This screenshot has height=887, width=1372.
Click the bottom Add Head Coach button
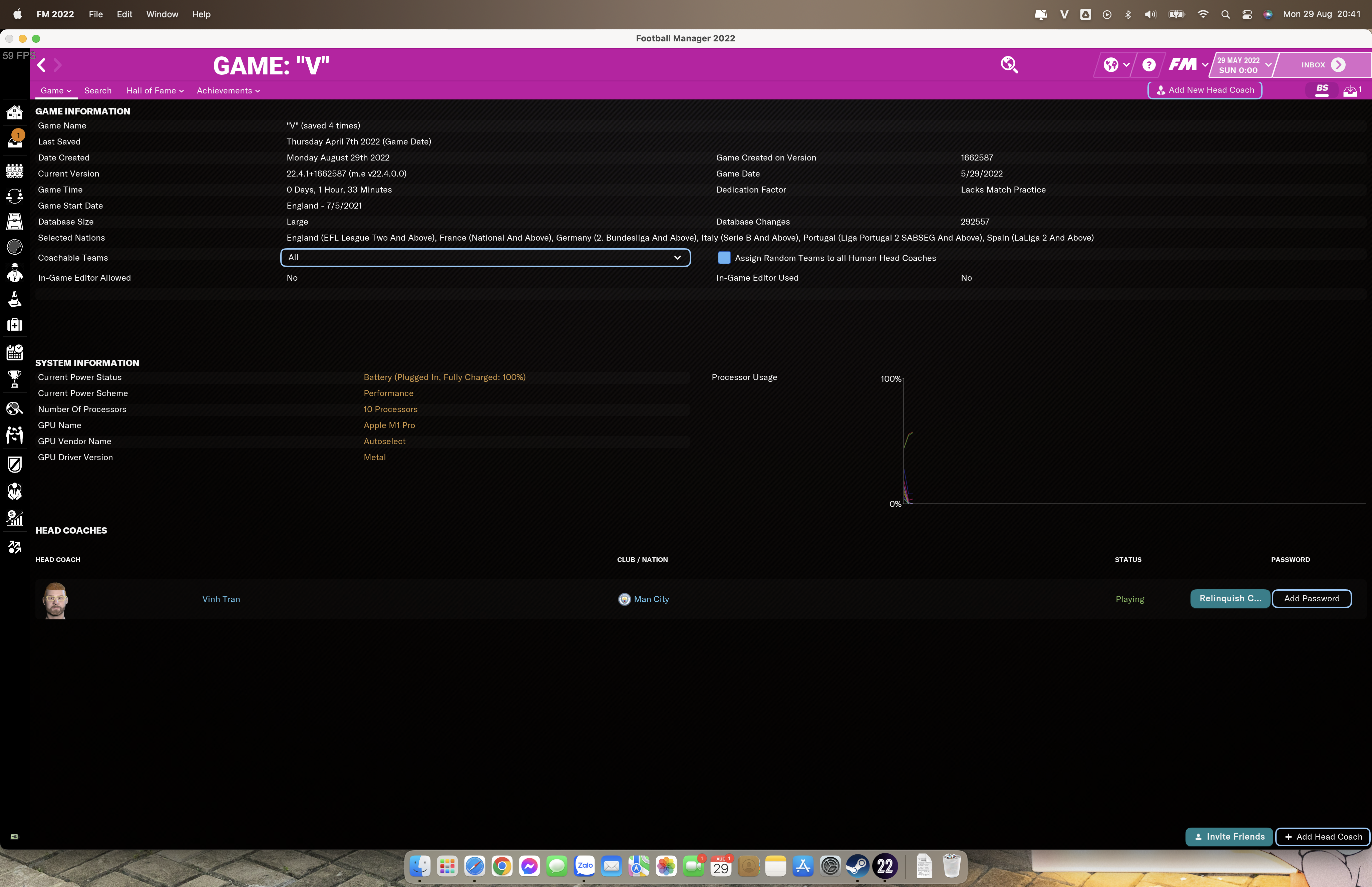pyautogui.click(x=1323, y=837)
